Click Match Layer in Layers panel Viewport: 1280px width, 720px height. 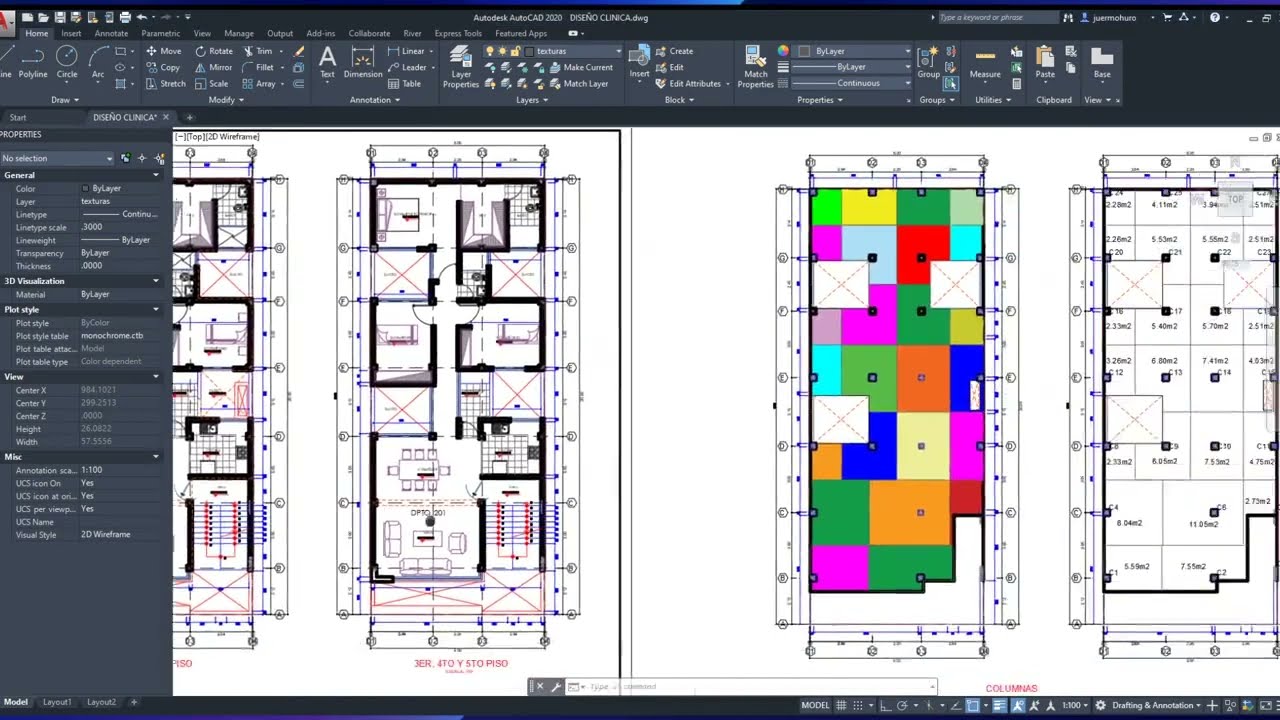click(578, 83)
